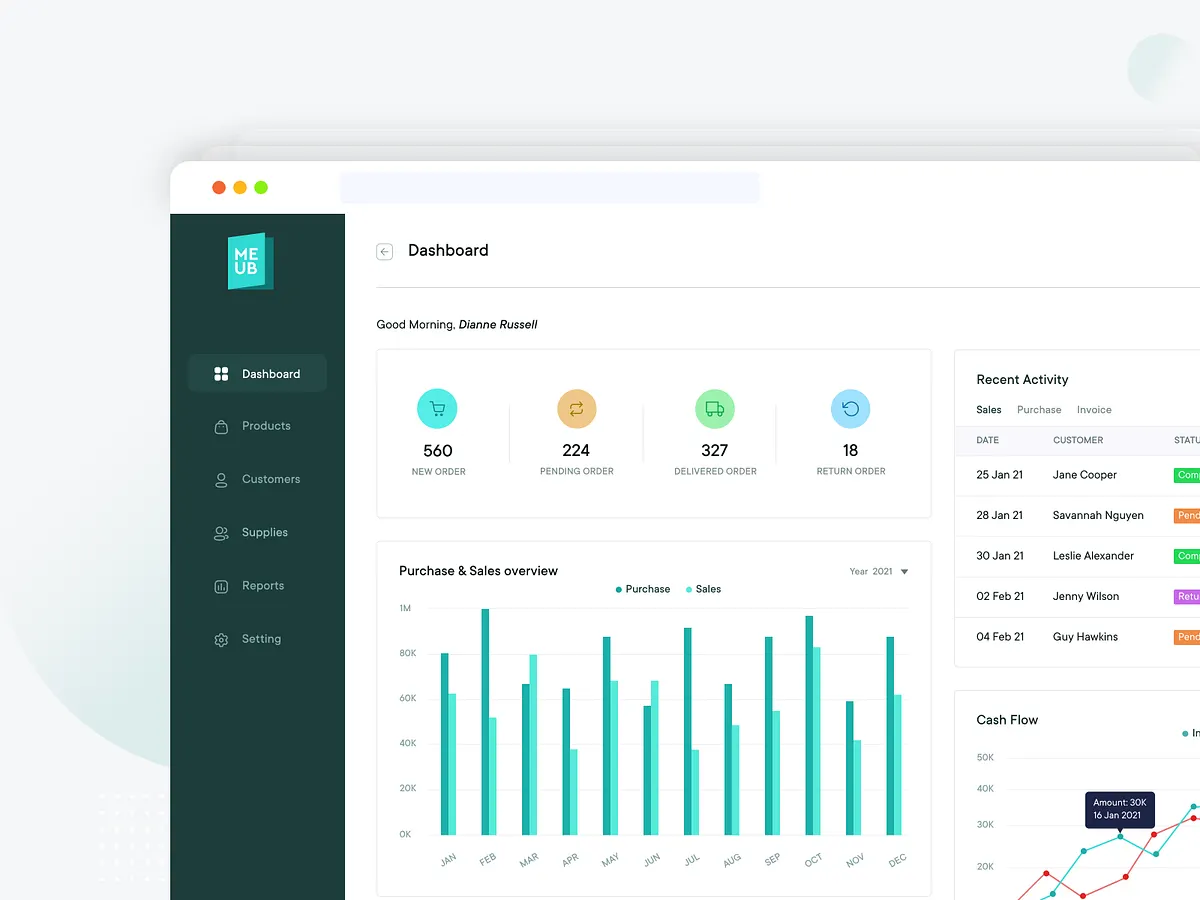
Task: Click the Amount 30K tooltip on the Cash Flow chart
Action: click(x=1119, y=809)
